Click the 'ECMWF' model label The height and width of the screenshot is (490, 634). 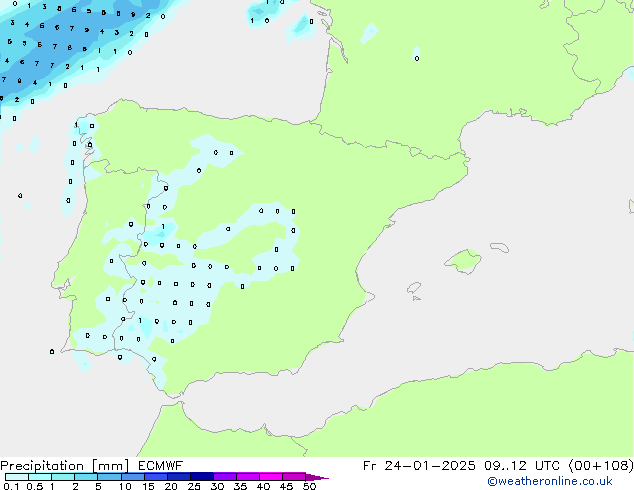coord(160,466)
